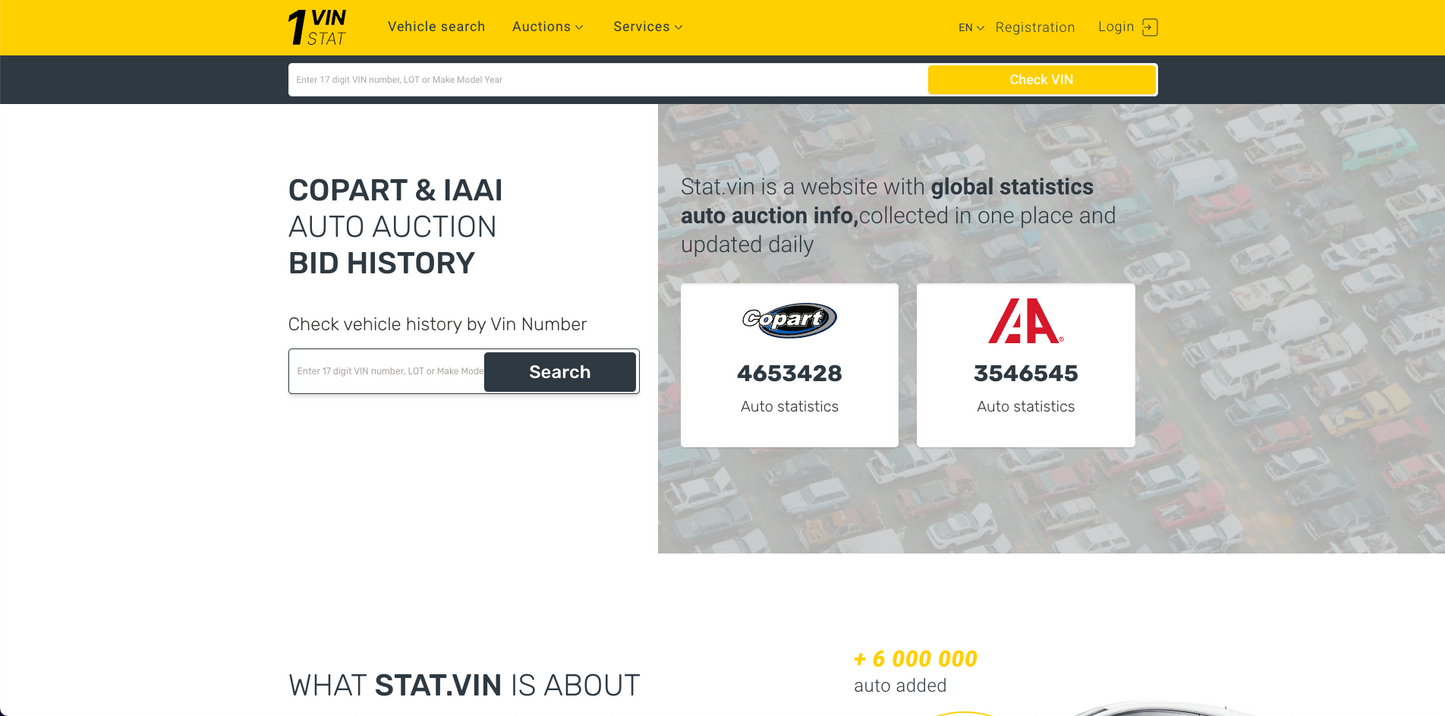Image resolution: width=1445 pixels, height=716 pixels.
Task: Select the Copart 4653428 statistics number
Action: pyautogui.click(x=789, y=373)
